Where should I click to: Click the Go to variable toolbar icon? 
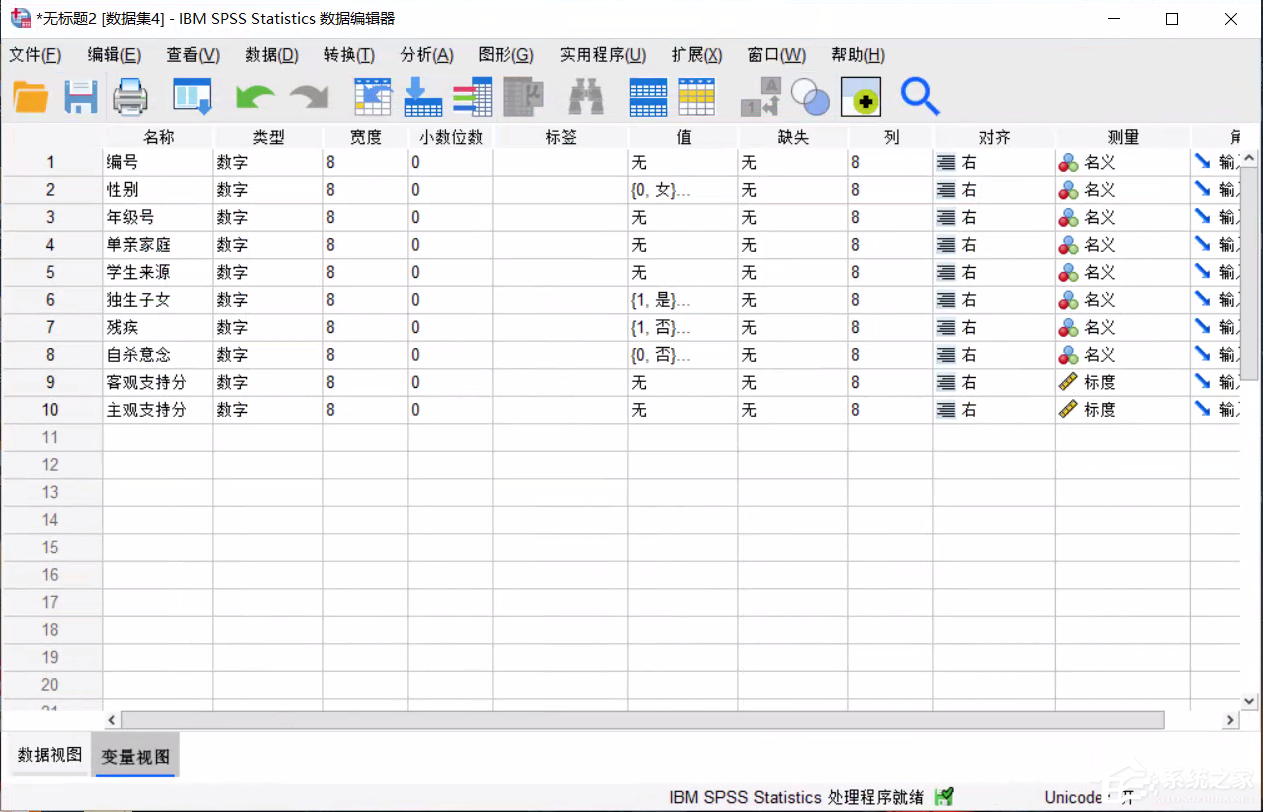click(x=423, y=97)
